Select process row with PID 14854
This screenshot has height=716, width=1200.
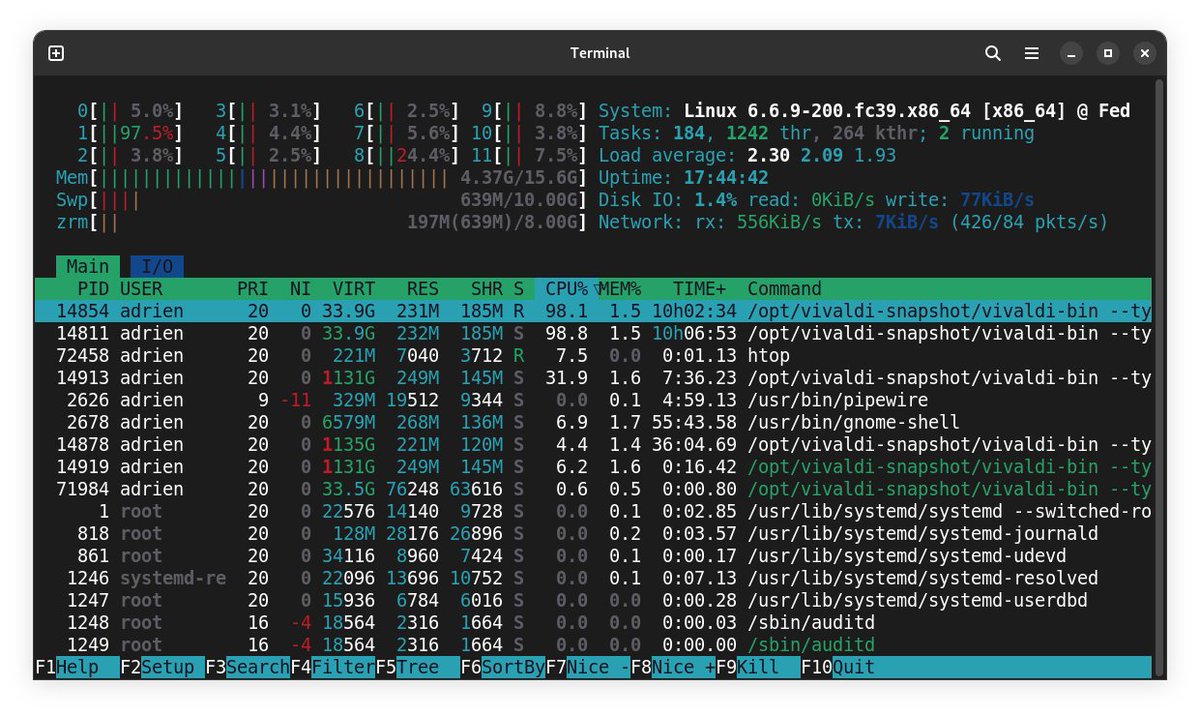(593, 311)
